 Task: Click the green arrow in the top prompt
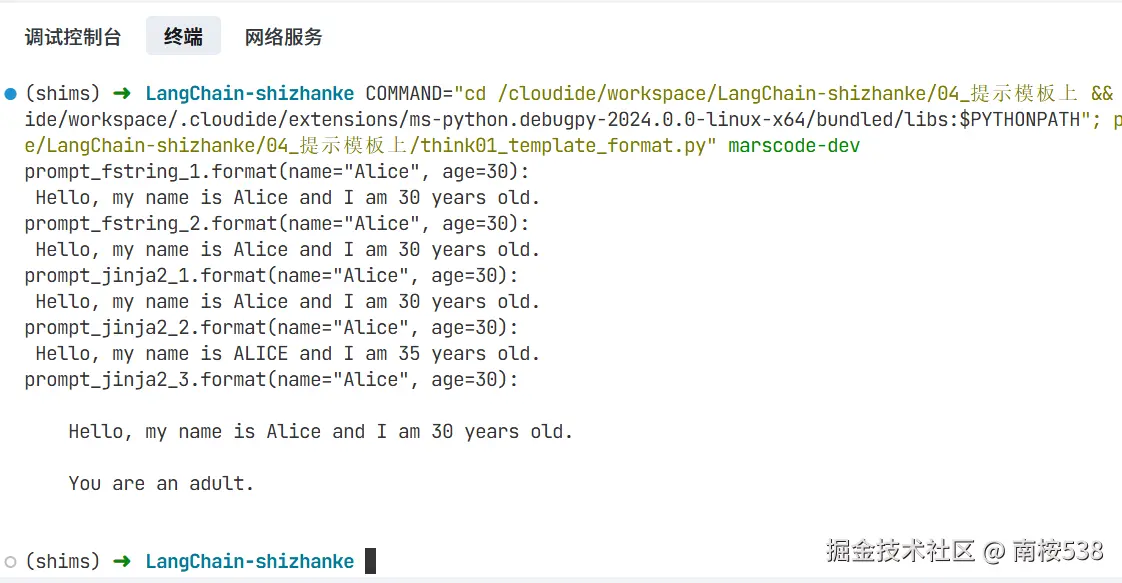[x=120, y=93]
